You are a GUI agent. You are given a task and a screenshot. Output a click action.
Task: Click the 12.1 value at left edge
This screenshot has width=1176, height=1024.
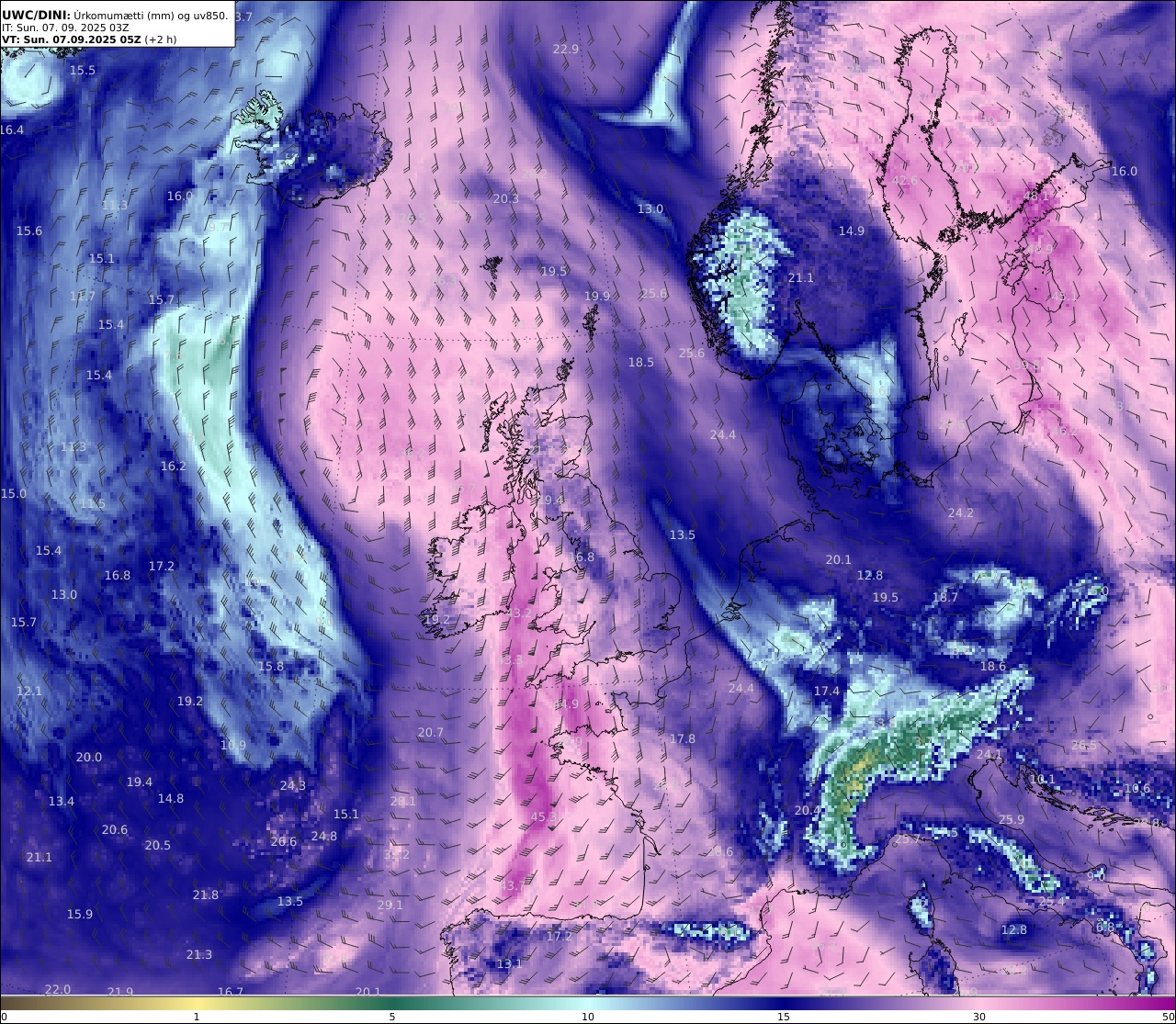pyautogui.click(x=29, y=691)
